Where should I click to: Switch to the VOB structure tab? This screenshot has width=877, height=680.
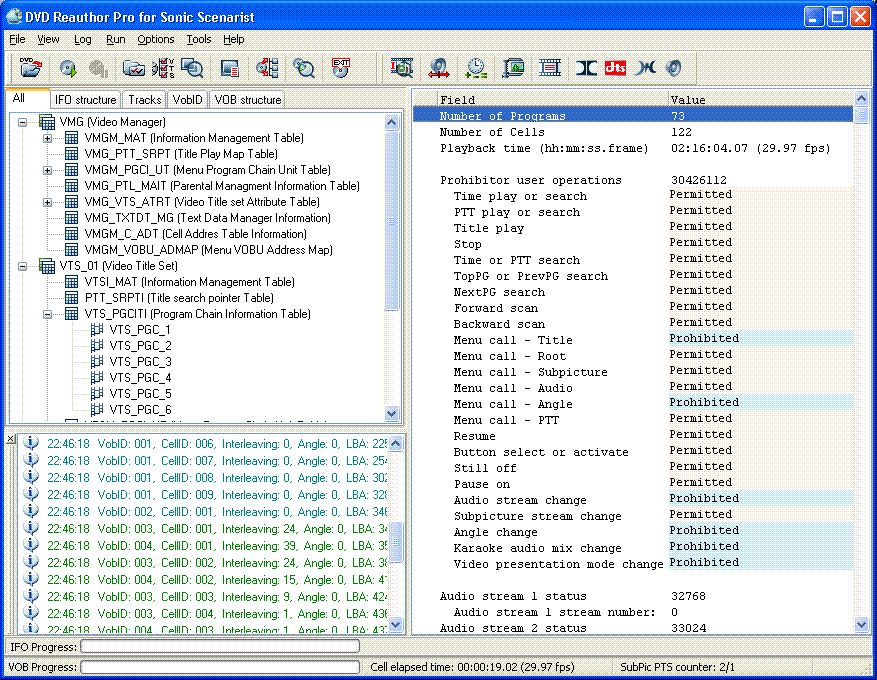click(x=248, y=100)
